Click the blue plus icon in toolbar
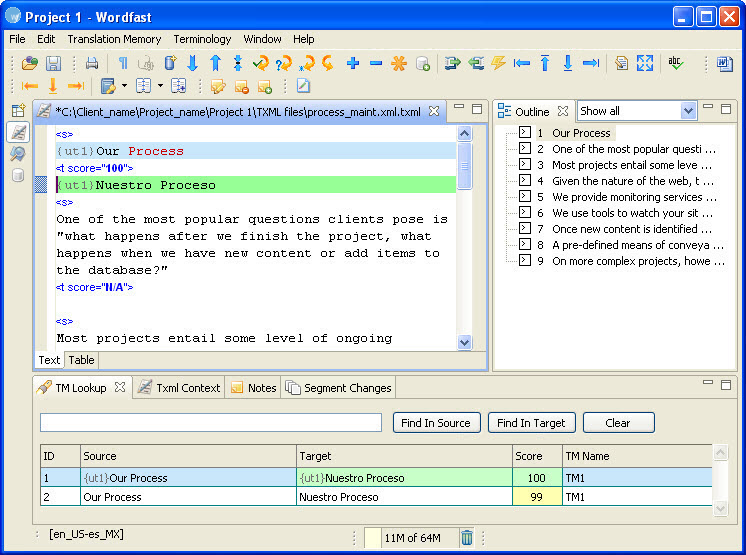The image size is (746, 555). 353,63
